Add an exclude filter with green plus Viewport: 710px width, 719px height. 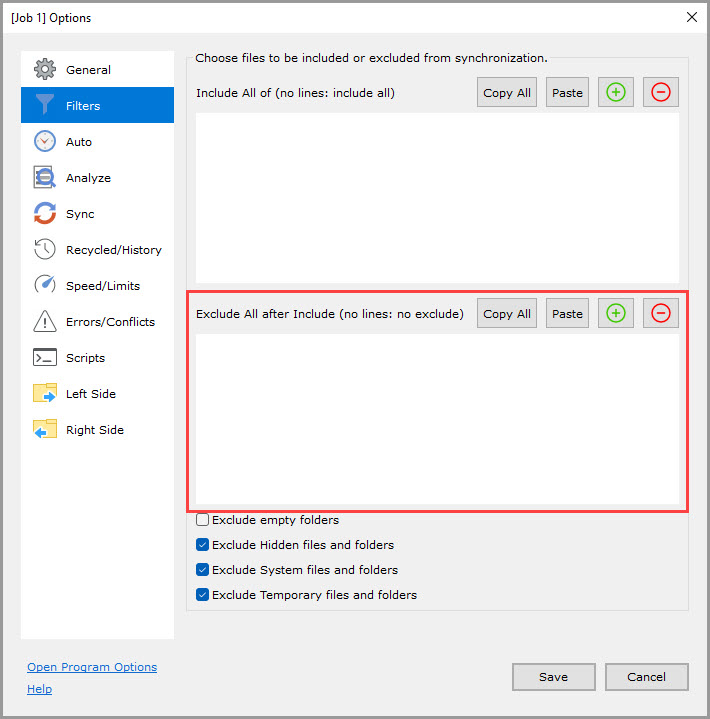point(616,313)
